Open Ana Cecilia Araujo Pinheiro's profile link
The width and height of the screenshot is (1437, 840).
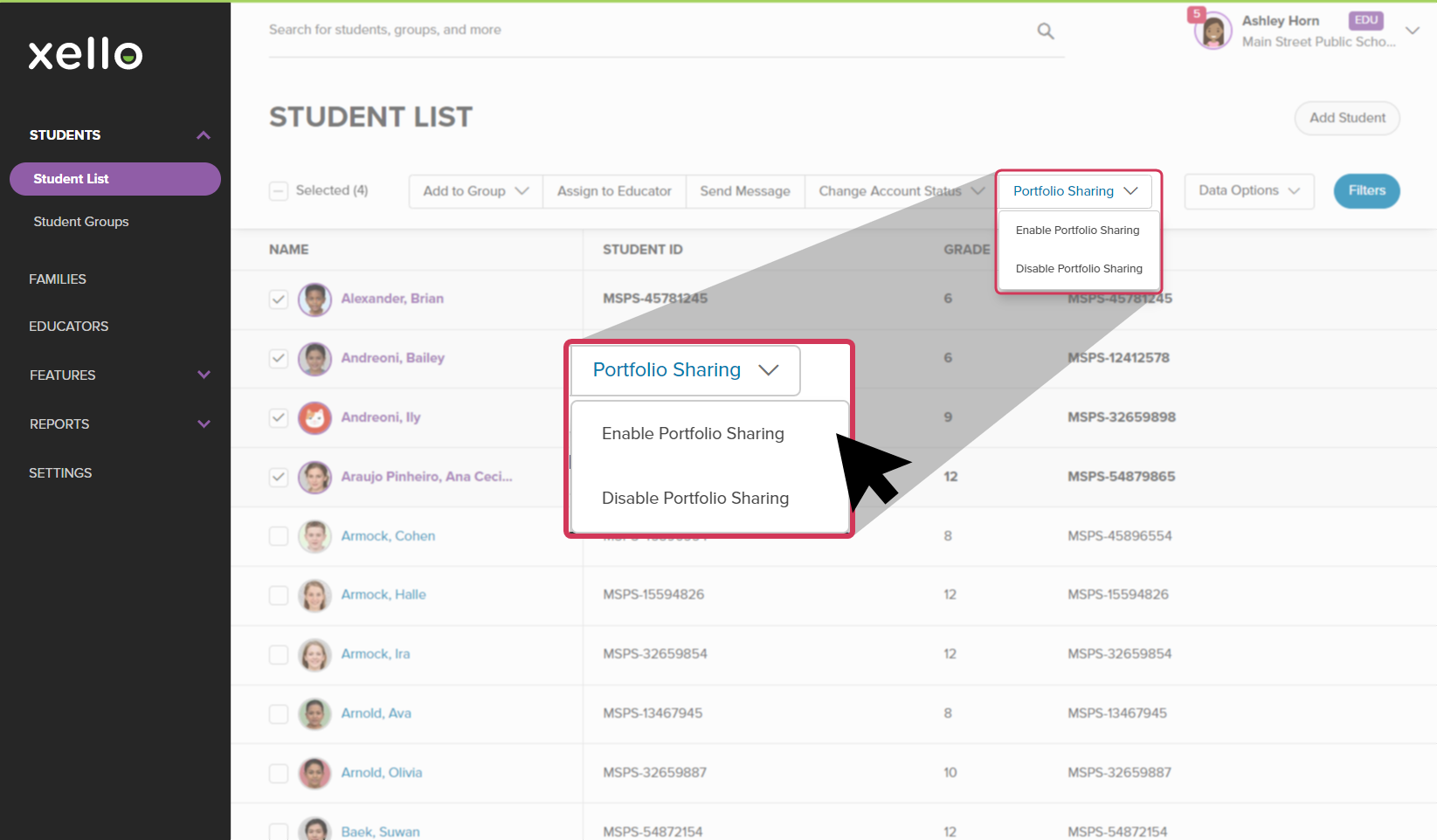428,476
